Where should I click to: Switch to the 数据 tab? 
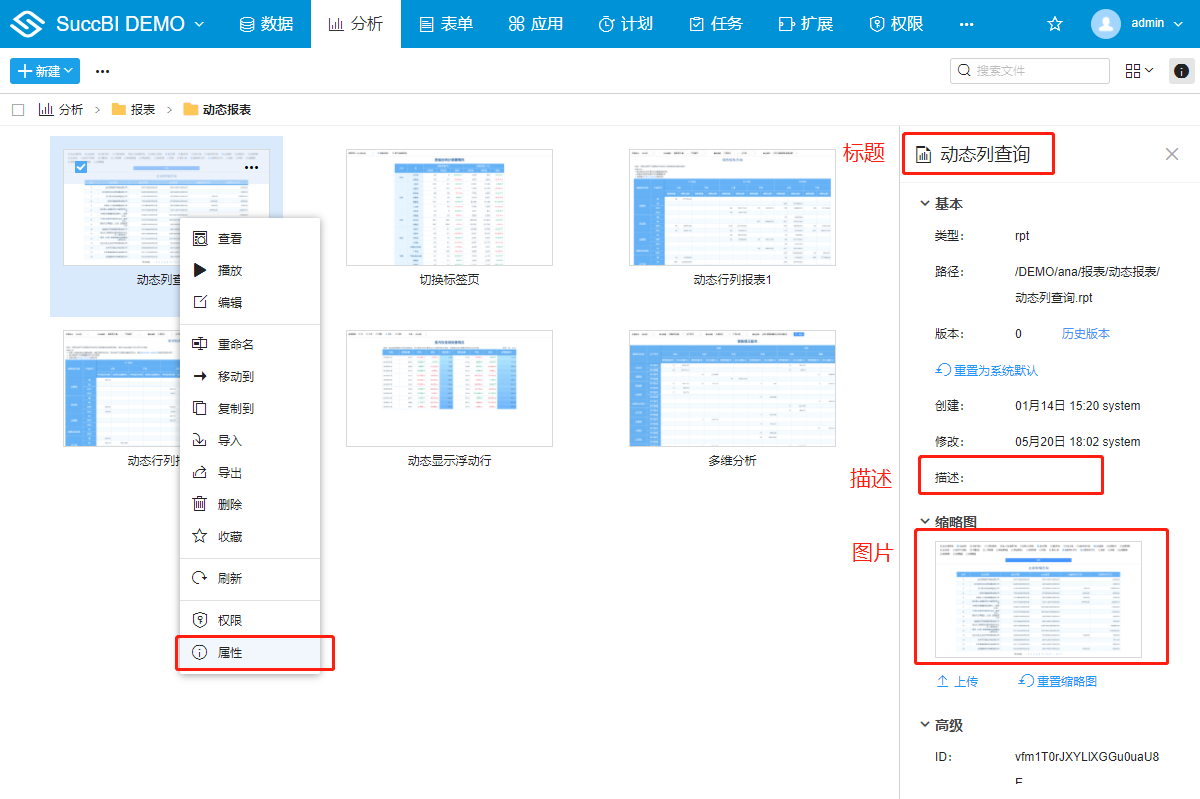266,24
